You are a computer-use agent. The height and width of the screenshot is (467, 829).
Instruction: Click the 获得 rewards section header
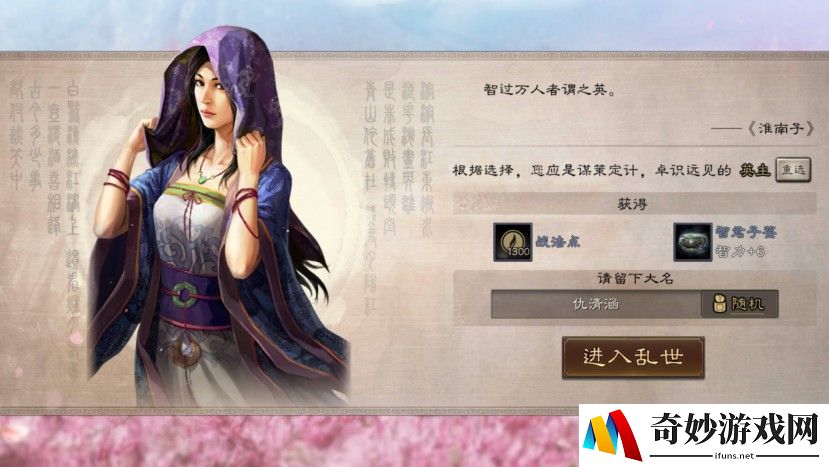point(634,204)
